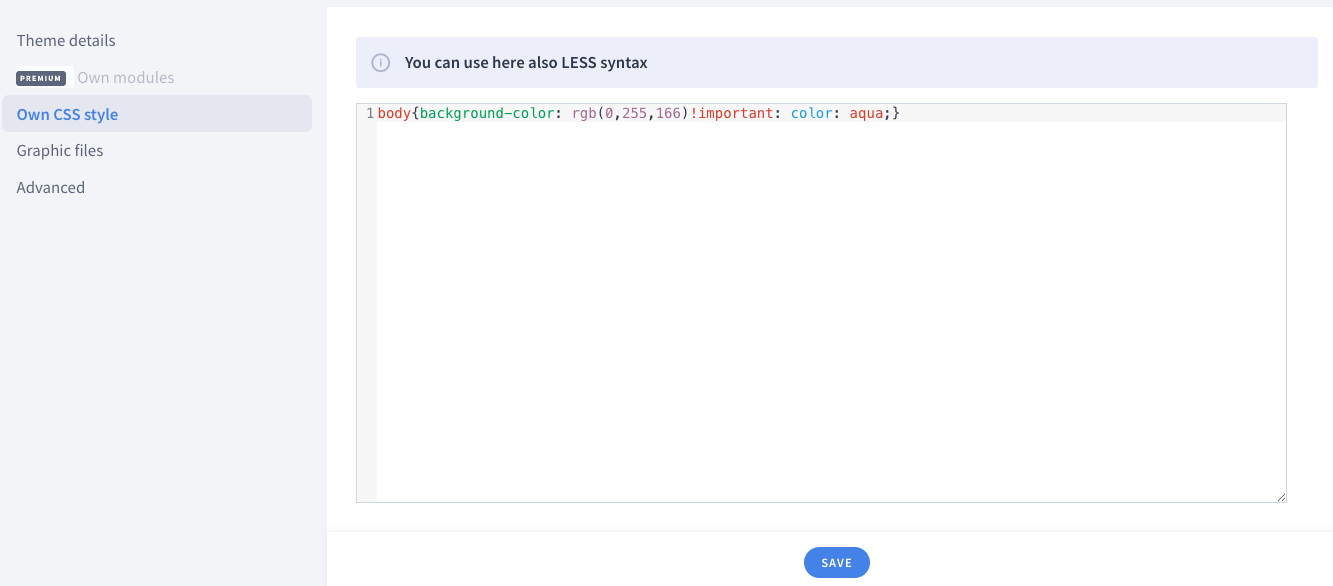
Task: Click the color property in the CSS rule
Action: coord(811,113)
